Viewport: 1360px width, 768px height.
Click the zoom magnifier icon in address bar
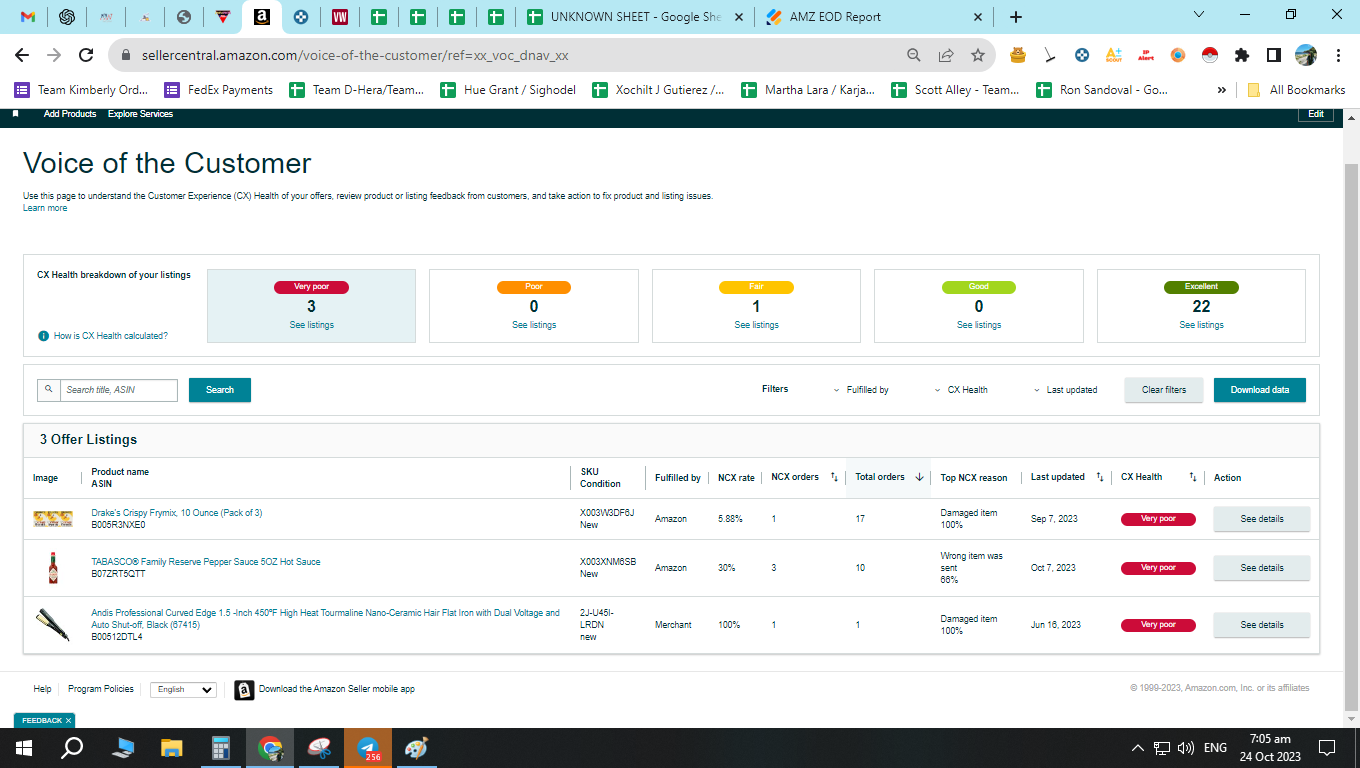914,56
